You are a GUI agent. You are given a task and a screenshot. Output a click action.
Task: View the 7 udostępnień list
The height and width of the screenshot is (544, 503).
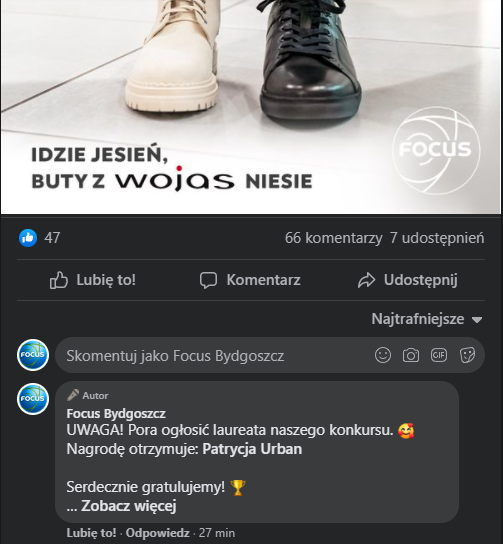(x=437, y=238)
